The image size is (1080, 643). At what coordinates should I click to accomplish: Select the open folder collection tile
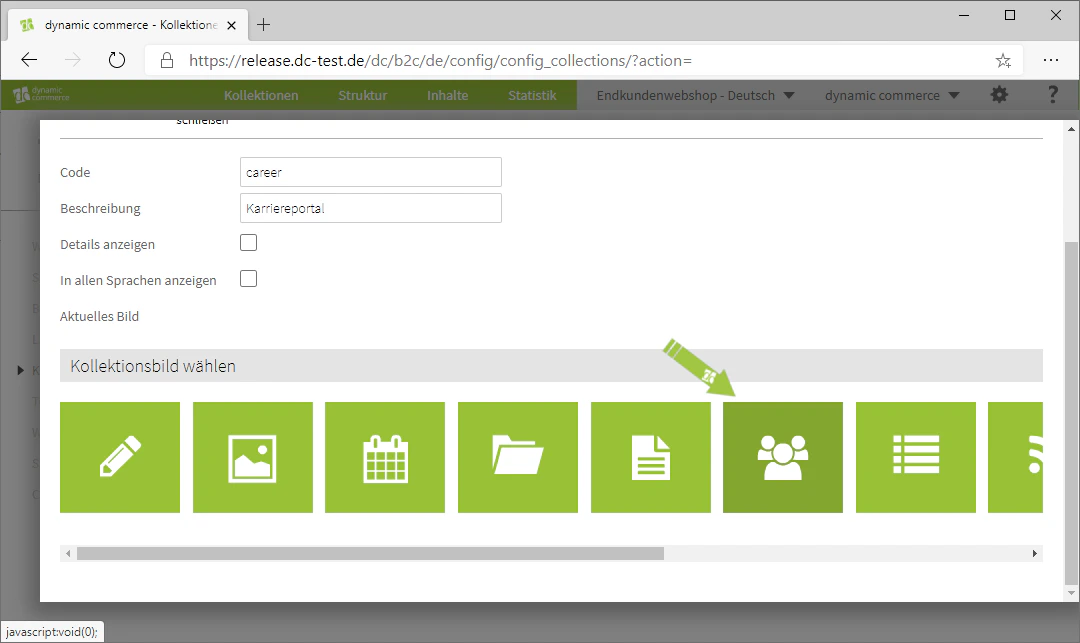518,457
